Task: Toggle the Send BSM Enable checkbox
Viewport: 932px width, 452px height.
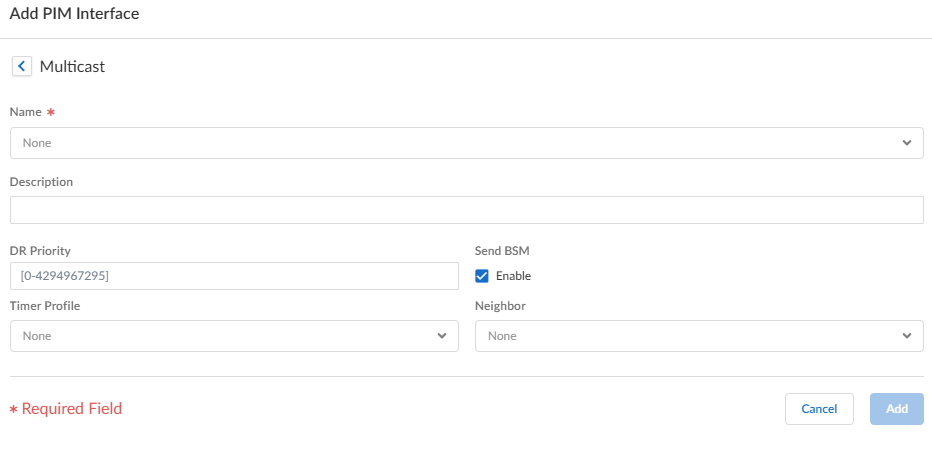Action: click(x=482, y=276)
